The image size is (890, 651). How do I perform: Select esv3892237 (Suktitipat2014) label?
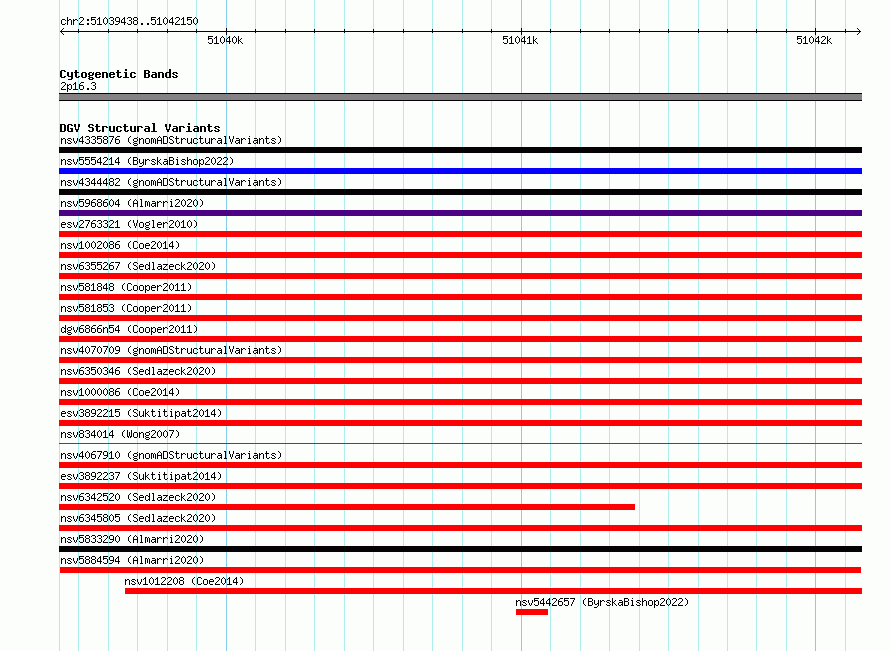141,476
